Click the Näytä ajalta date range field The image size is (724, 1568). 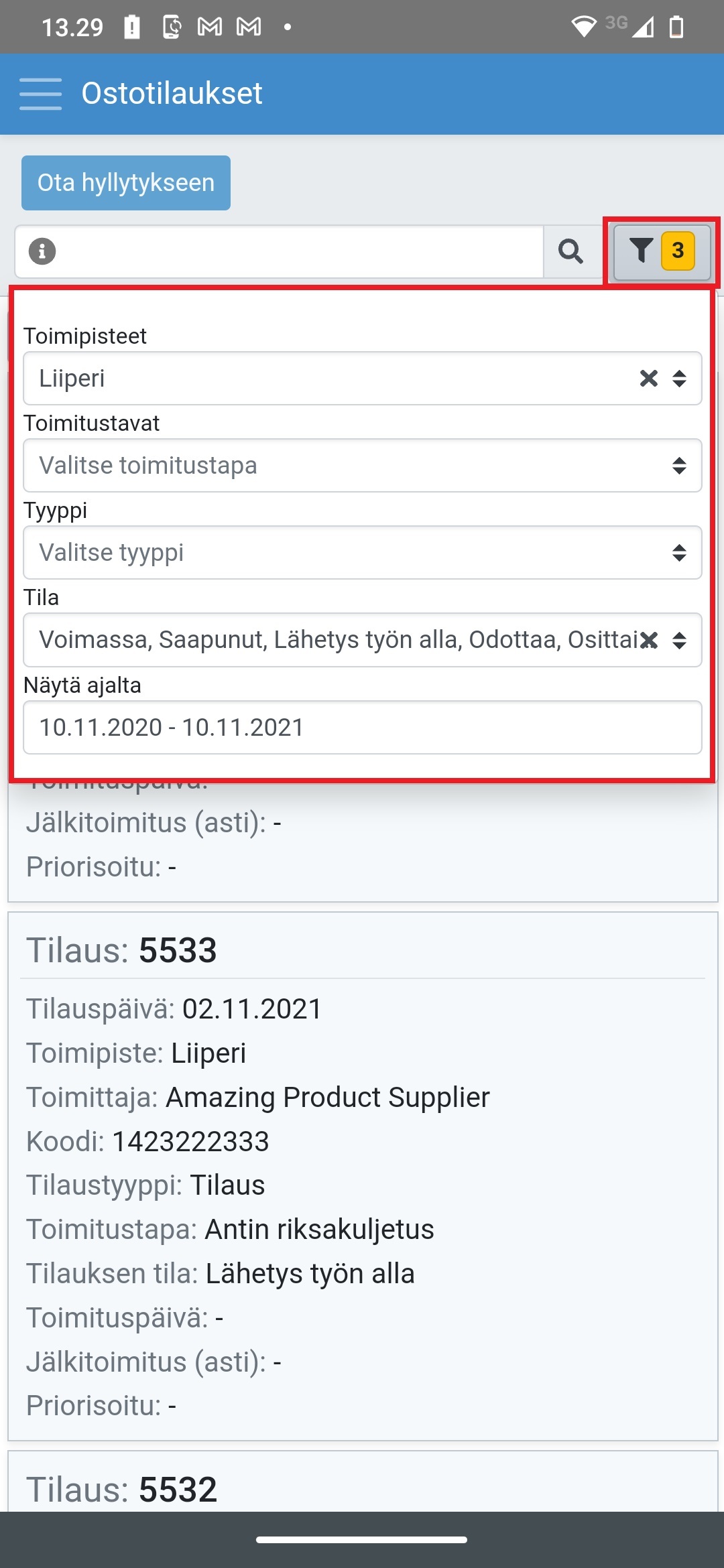[362, 728]
